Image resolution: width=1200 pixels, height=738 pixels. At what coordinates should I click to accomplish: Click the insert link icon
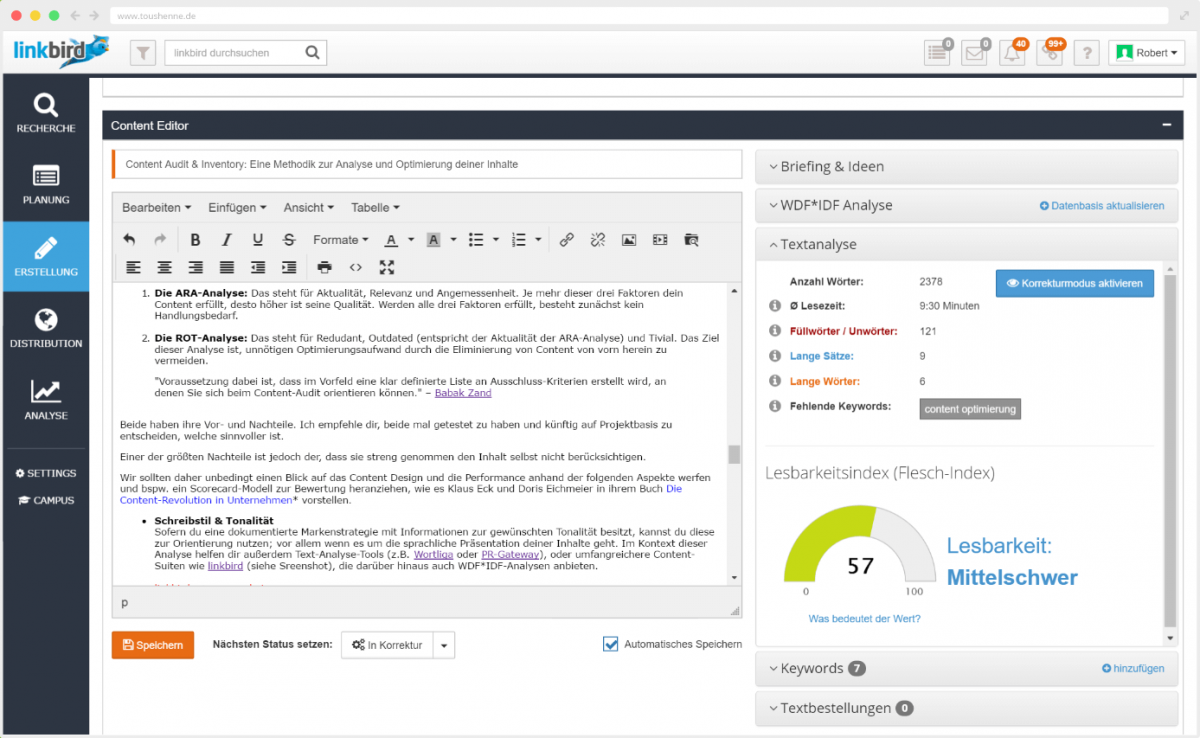[566, 240]
